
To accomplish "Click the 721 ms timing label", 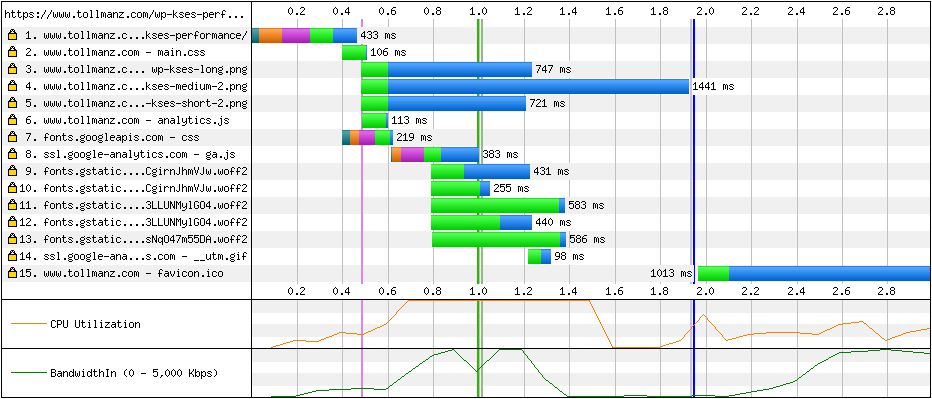I will click(547, 104).
